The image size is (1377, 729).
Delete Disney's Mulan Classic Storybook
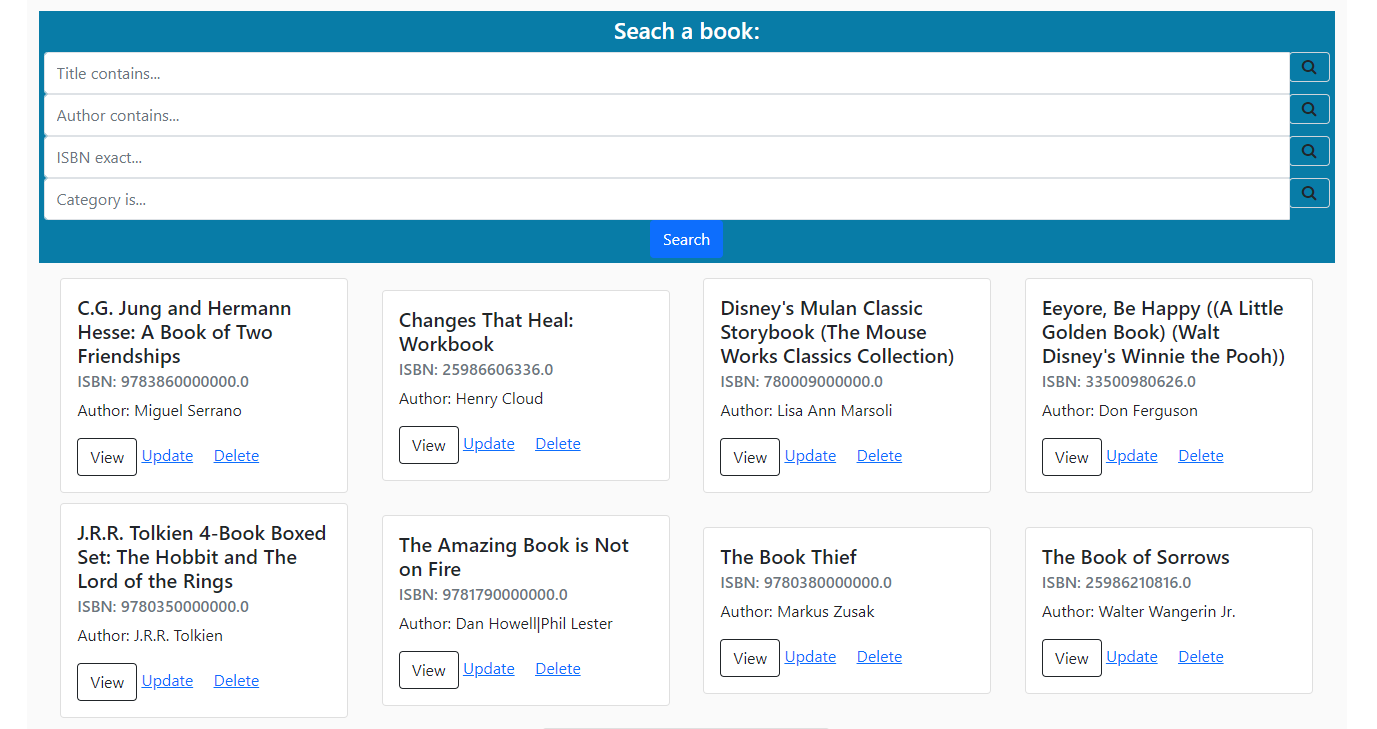tap(878, 455)
